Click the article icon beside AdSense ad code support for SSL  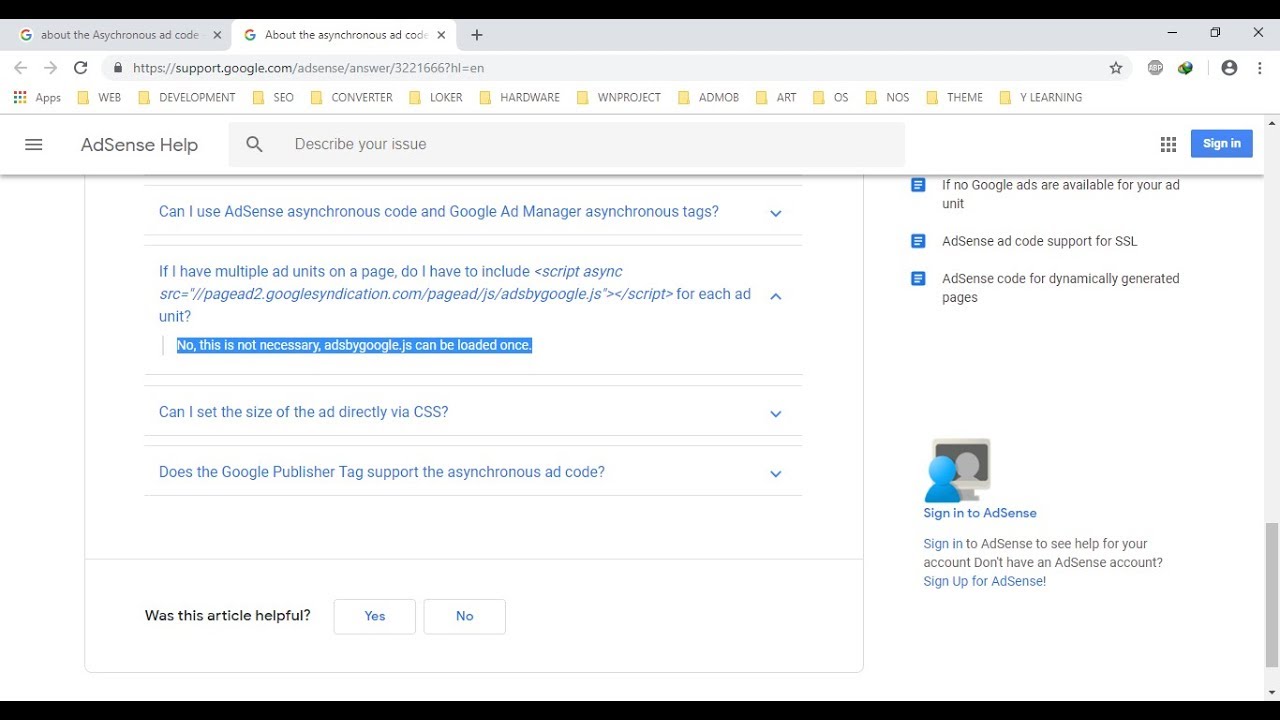[x=917, y=240]
